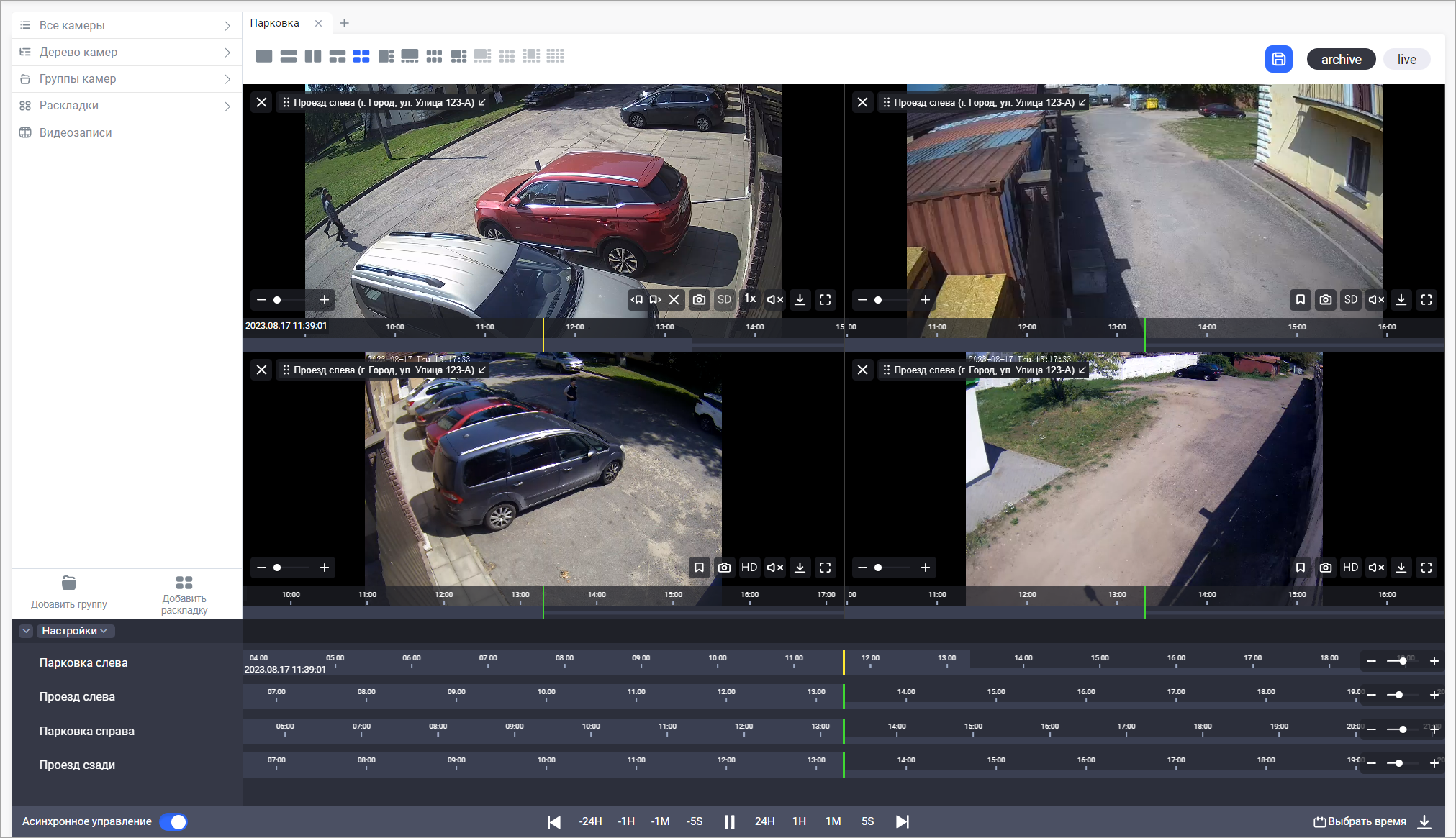Select the single-camera layout icon
1456x838 pixels.
click(x=264, y=56)
